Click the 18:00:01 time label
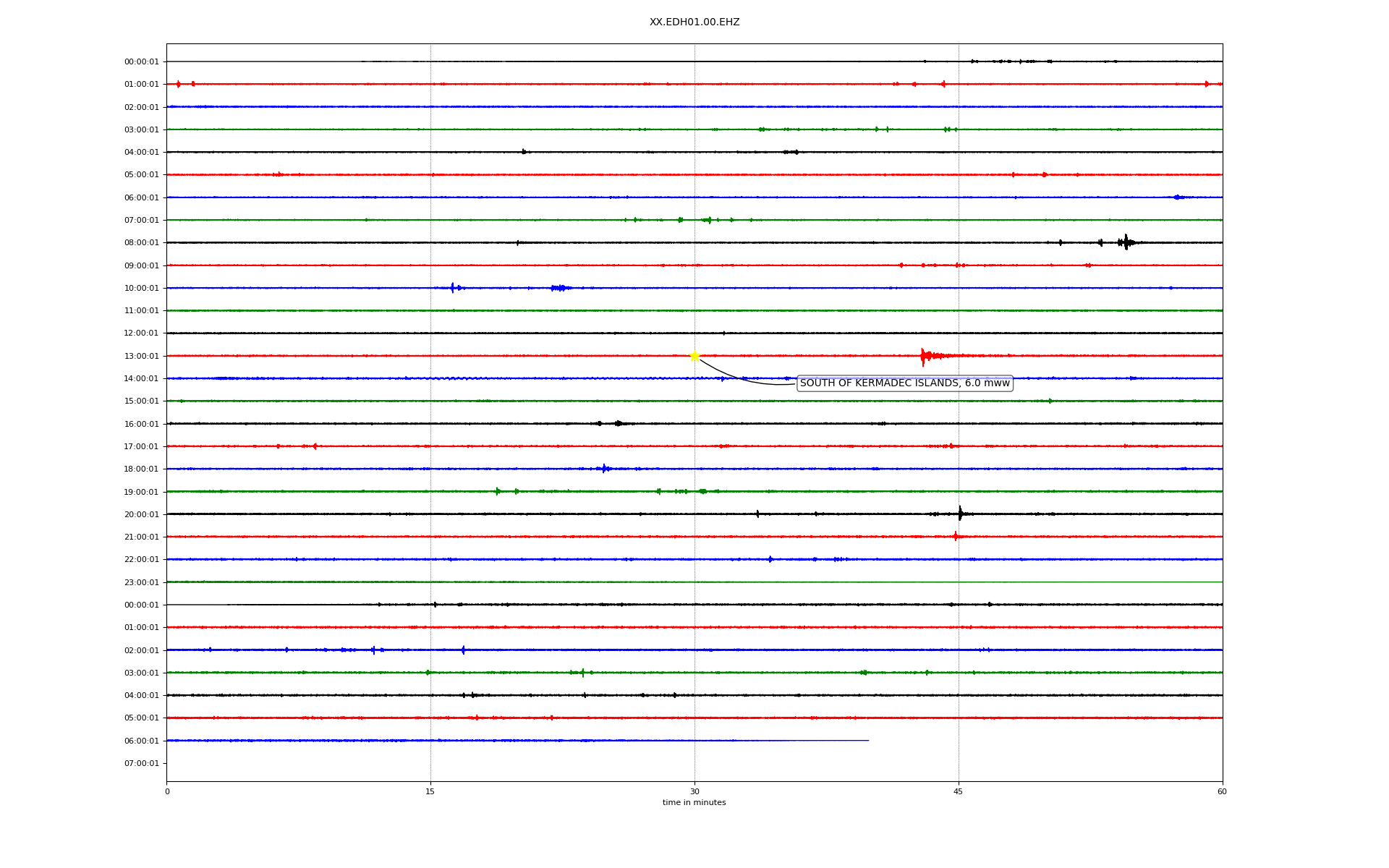The height and width of the screenshot is (868, 1389). coord(141,469)
